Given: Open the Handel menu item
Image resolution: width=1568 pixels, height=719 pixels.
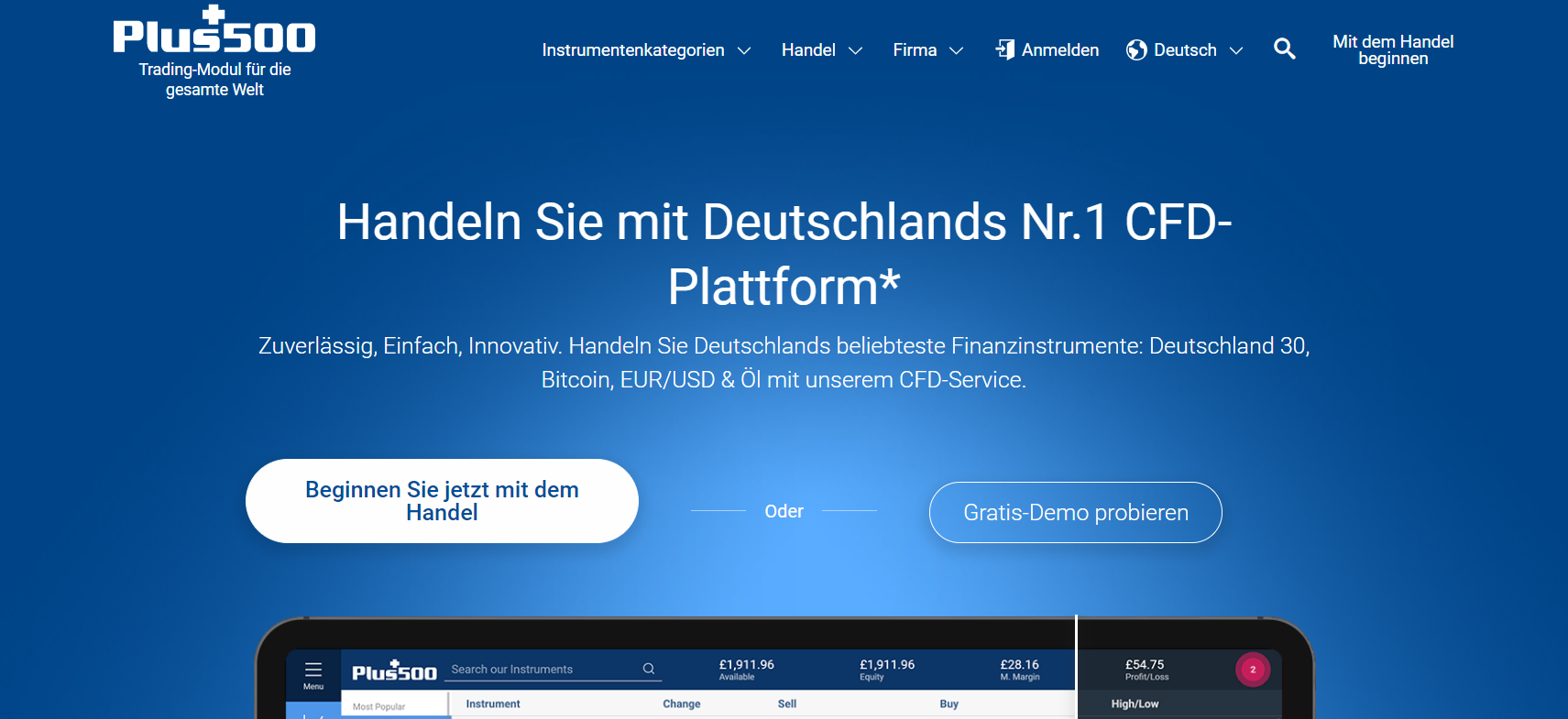Looking at the screenshot, I should 808,50.
